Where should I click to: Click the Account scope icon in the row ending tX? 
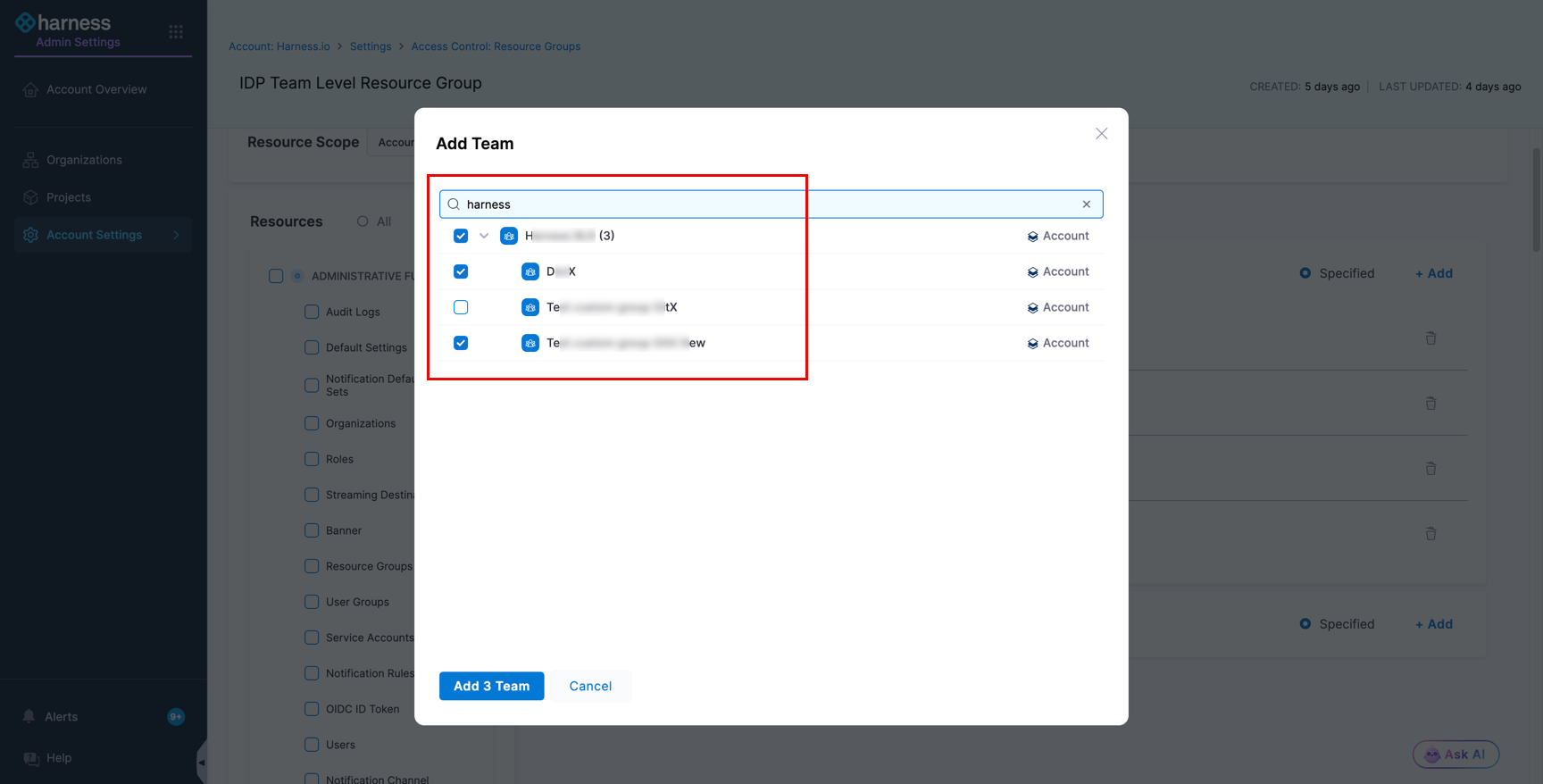1032,308
